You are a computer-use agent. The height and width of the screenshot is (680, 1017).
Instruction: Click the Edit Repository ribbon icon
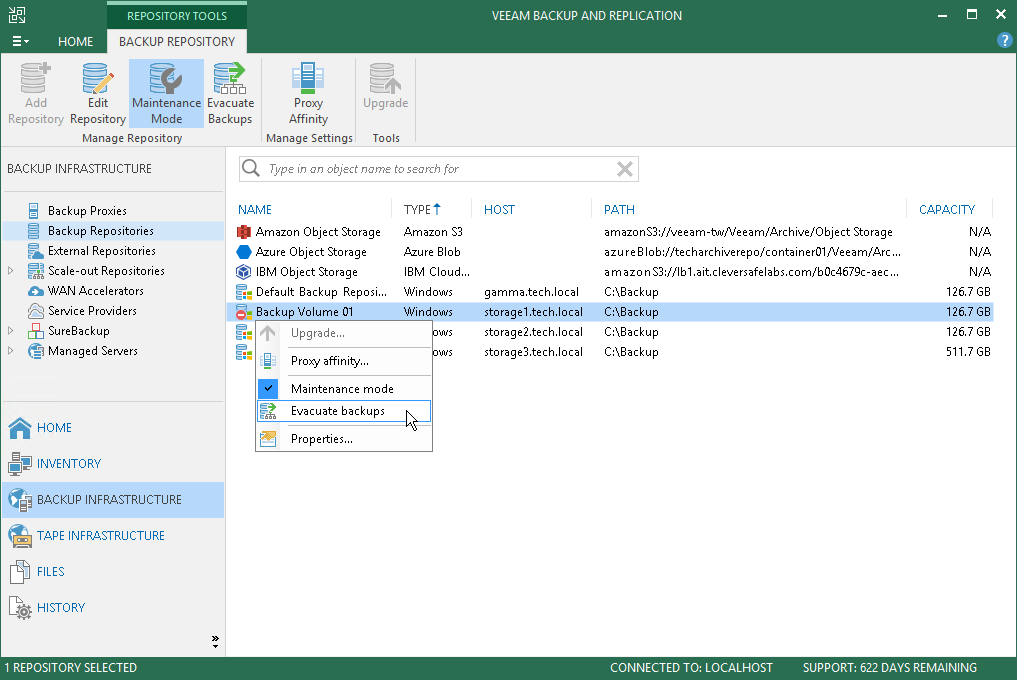click(97, 93)
